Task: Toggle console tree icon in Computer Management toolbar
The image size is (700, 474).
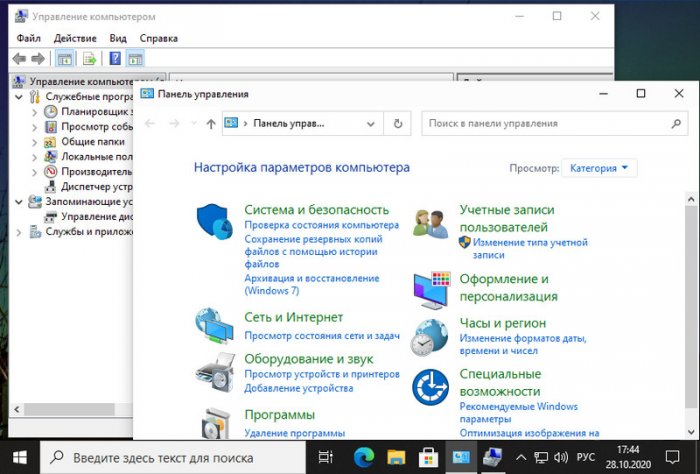Action: click(x=64, y=58)
